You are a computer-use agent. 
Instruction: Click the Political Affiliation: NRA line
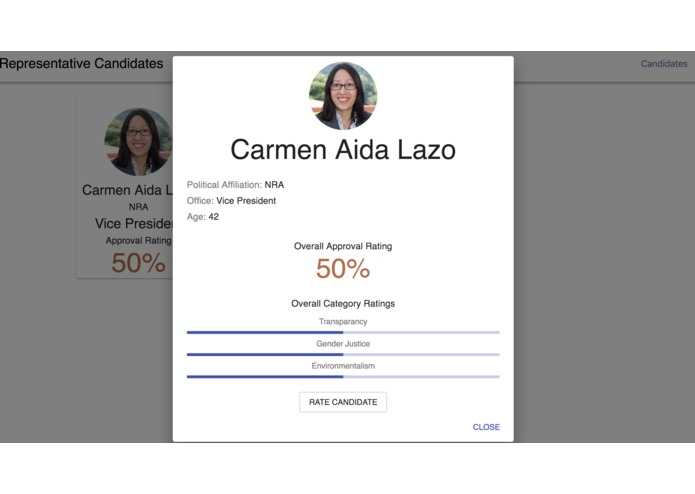click(x=235, y=185)
